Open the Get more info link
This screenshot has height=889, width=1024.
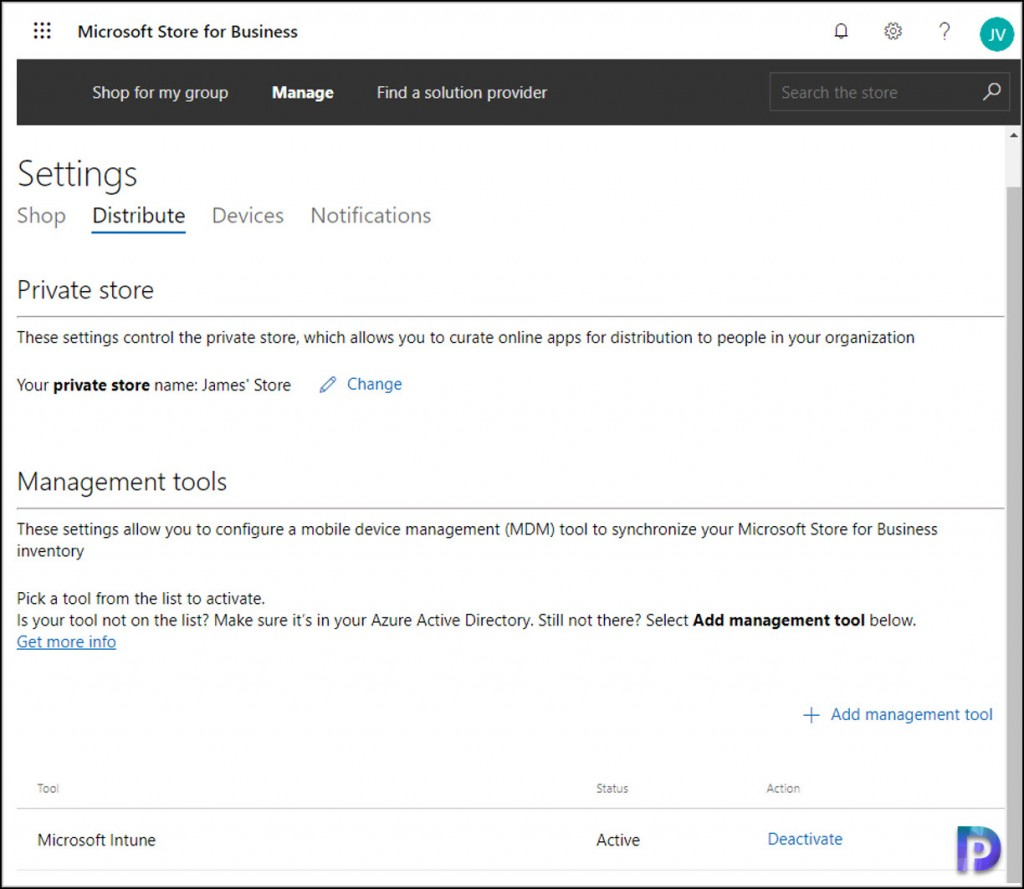(x=67, y=642)
